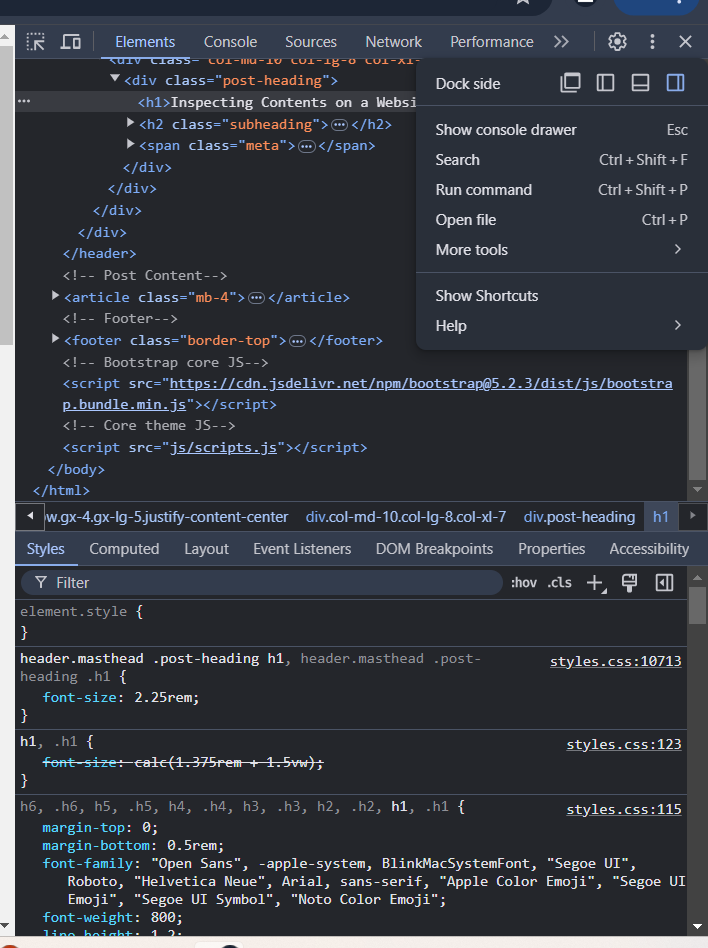The image size is (708, 948).
Task: Open DevTools settings gear
Action: coord(617,42)
